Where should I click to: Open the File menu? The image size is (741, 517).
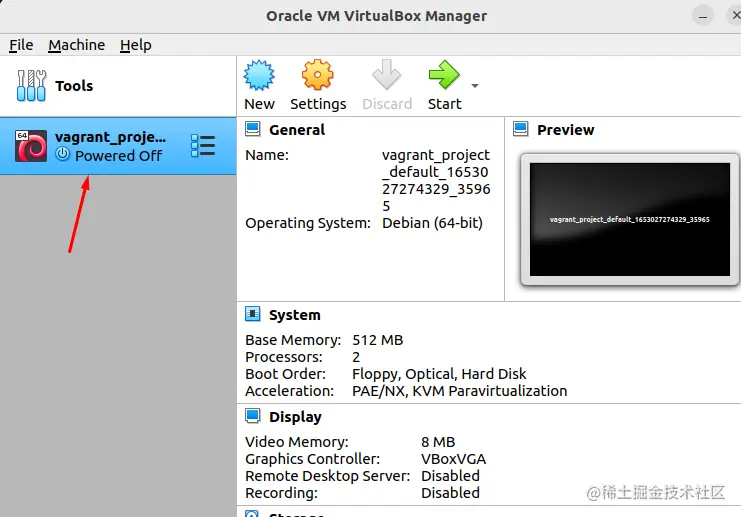(21, 45)
